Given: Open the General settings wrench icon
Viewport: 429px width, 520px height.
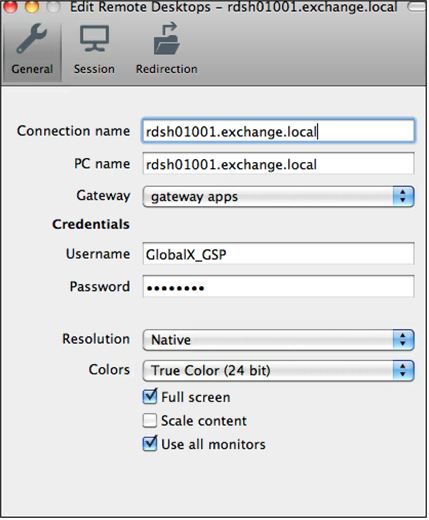Looking at the screenshot, I should 32,39.
